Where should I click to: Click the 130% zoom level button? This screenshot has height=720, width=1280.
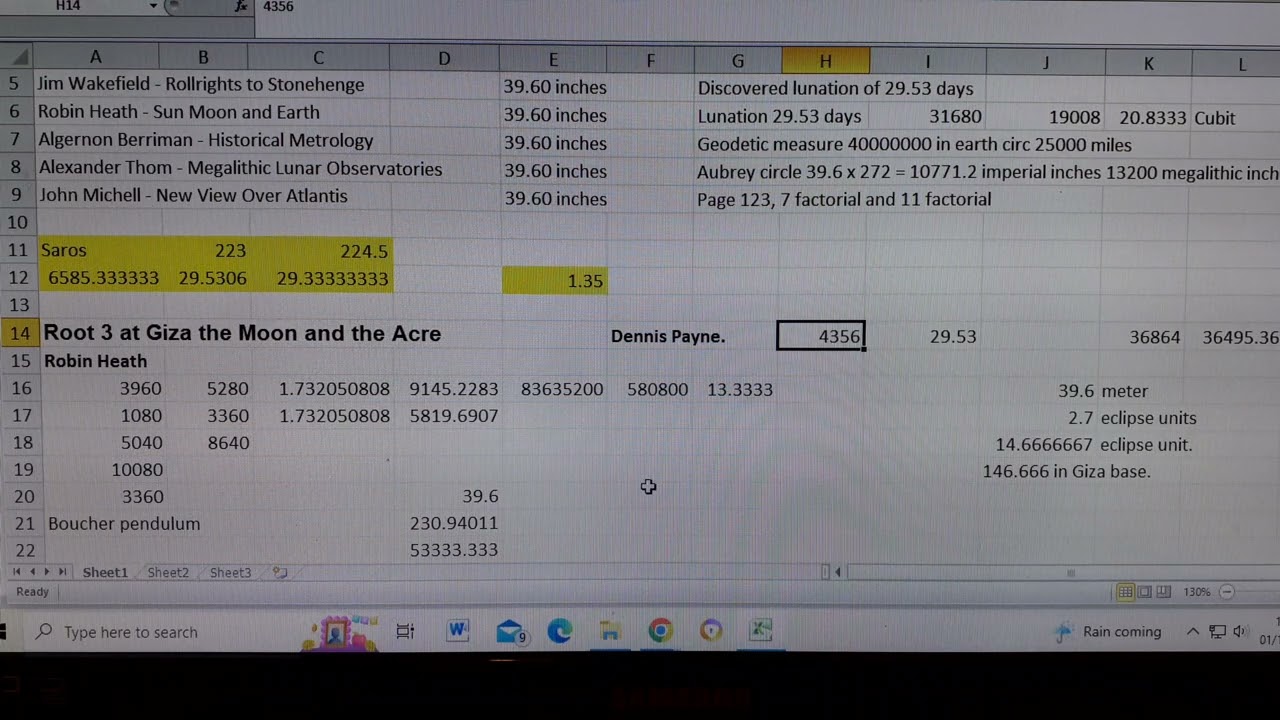[x=1197, y=592]
